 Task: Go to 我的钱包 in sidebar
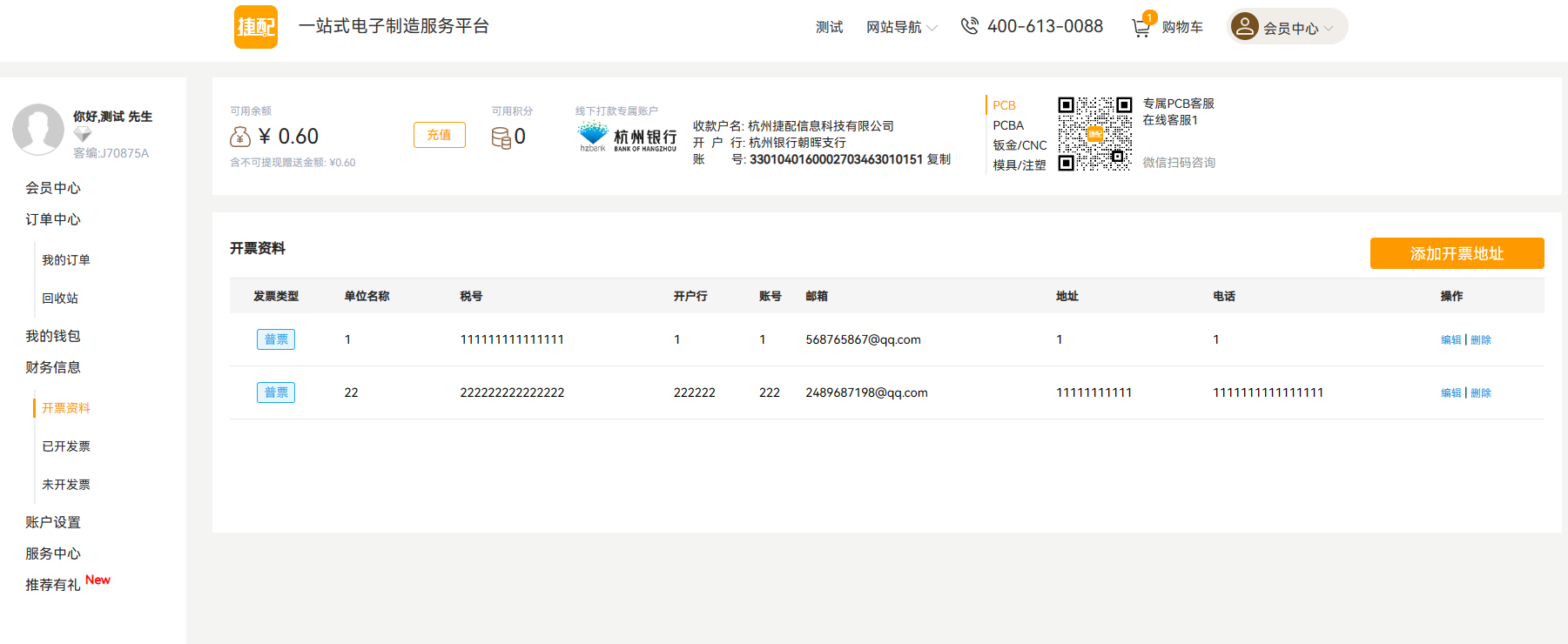click(x=53, y=336)
